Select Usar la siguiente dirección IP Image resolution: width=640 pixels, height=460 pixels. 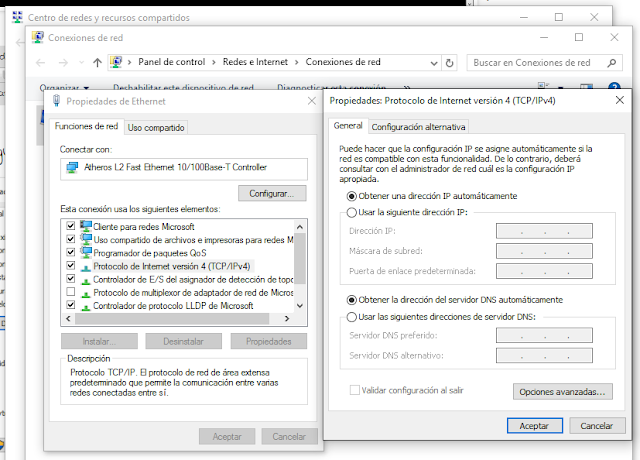(x=351, y=213)
